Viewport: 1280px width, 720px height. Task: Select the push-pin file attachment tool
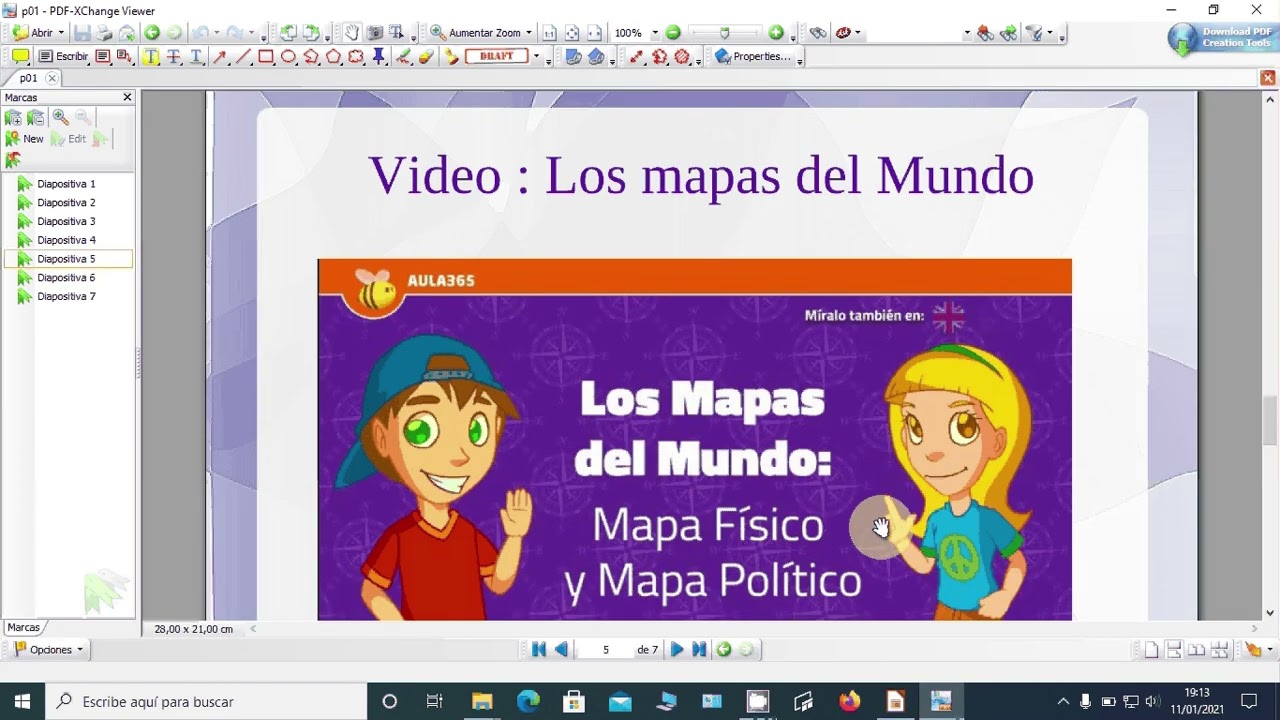(379, 57)
